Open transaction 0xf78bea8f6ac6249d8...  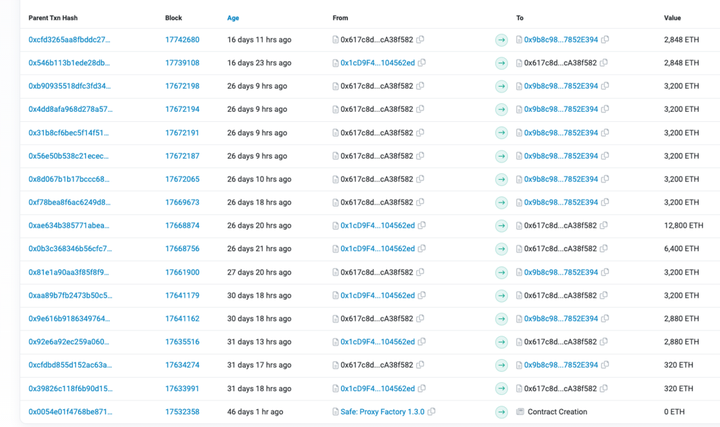tap(69, 202)
